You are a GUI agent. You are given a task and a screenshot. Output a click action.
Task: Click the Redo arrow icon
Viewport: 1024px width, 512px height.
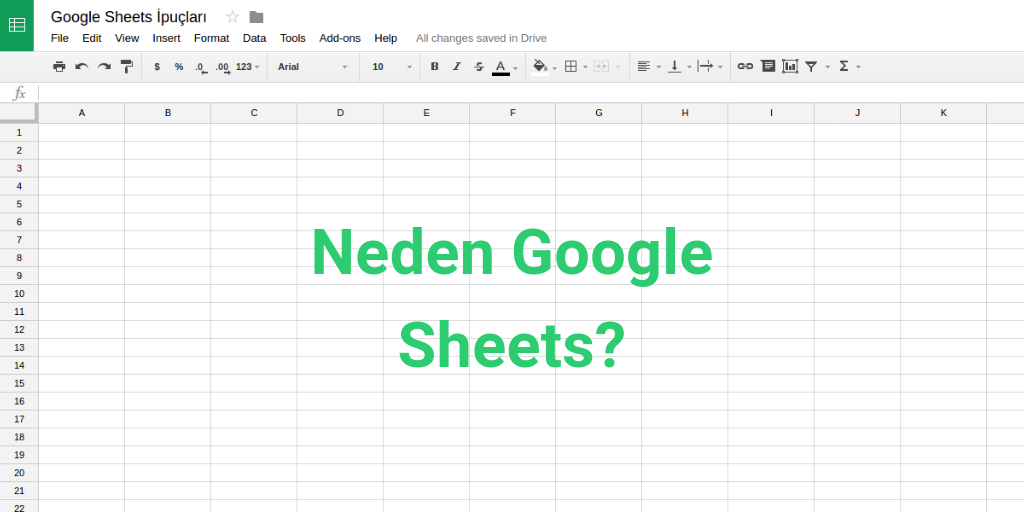click(x=104, y=67)
